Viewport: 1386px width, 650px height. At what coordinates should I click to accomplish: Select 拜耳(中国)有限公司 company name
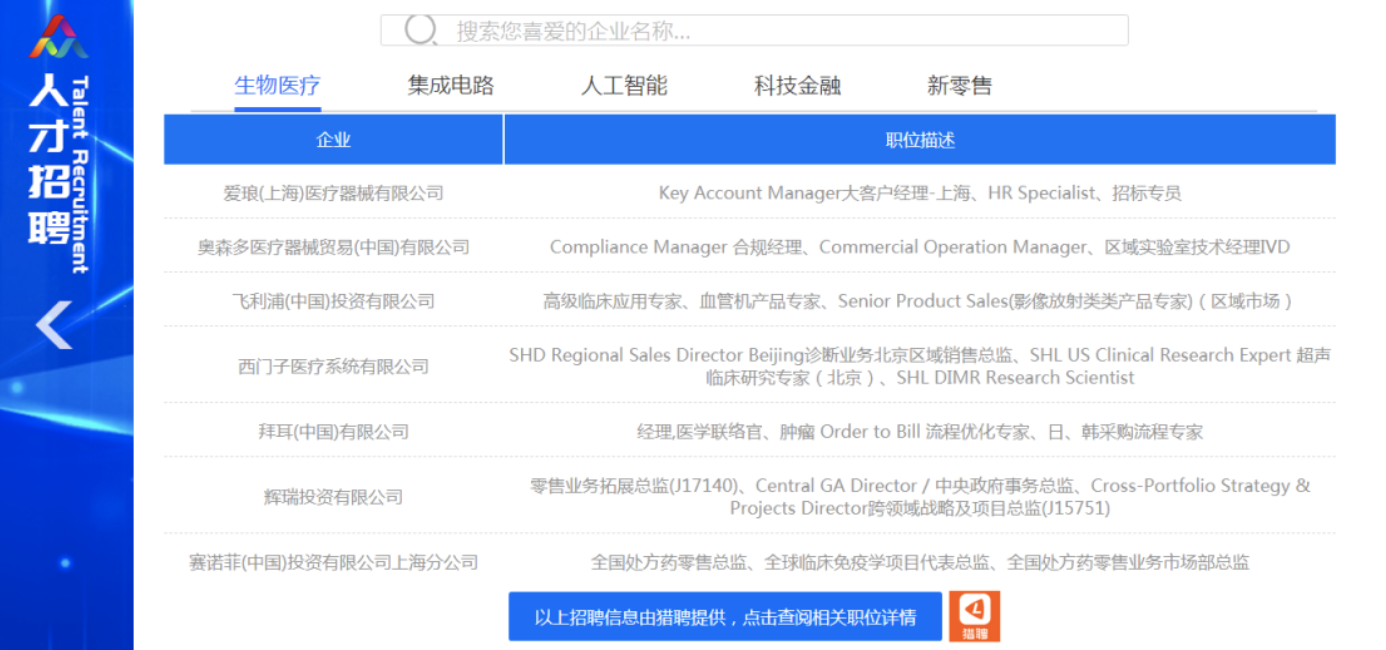click(x=333, y=432)
